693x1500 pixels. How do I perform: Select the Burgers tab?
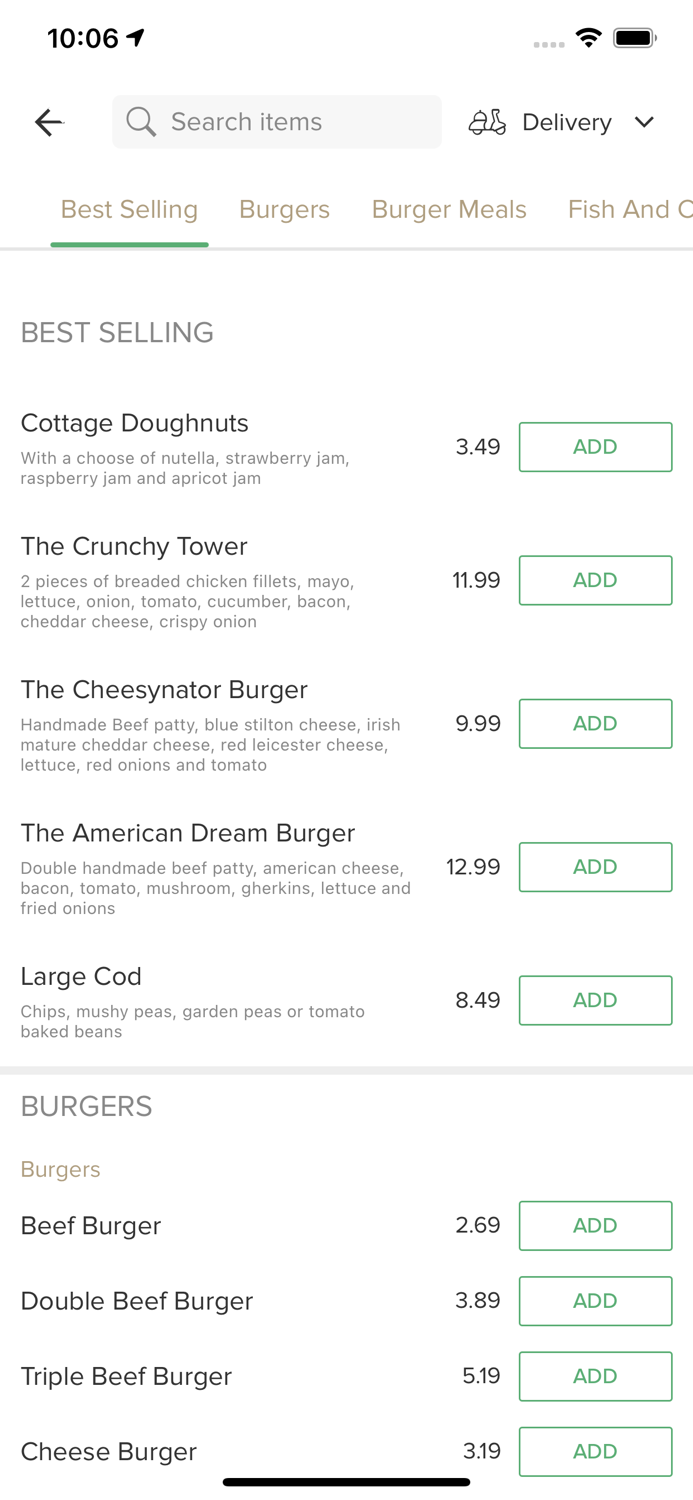point(284,209)
